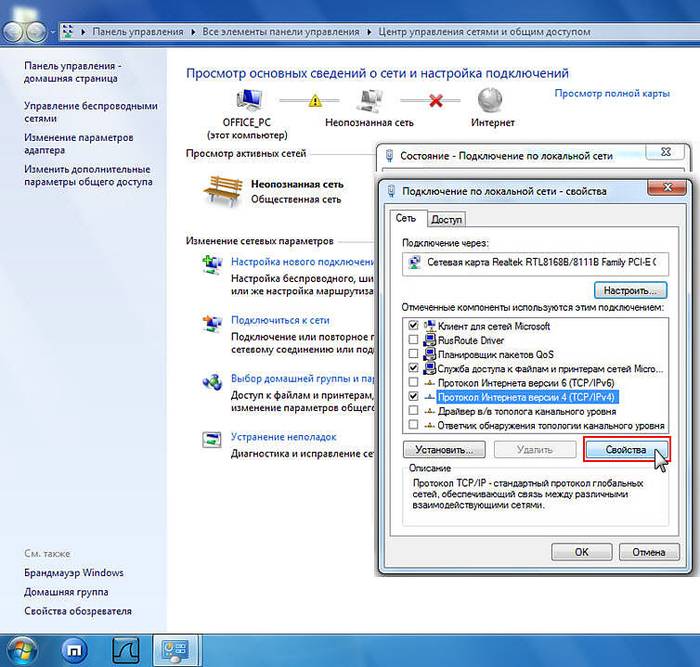Expand arrow after Все элементы панели управления
Image resolution: width=700 pixels, height=667 pixels.
pos(369,32)
